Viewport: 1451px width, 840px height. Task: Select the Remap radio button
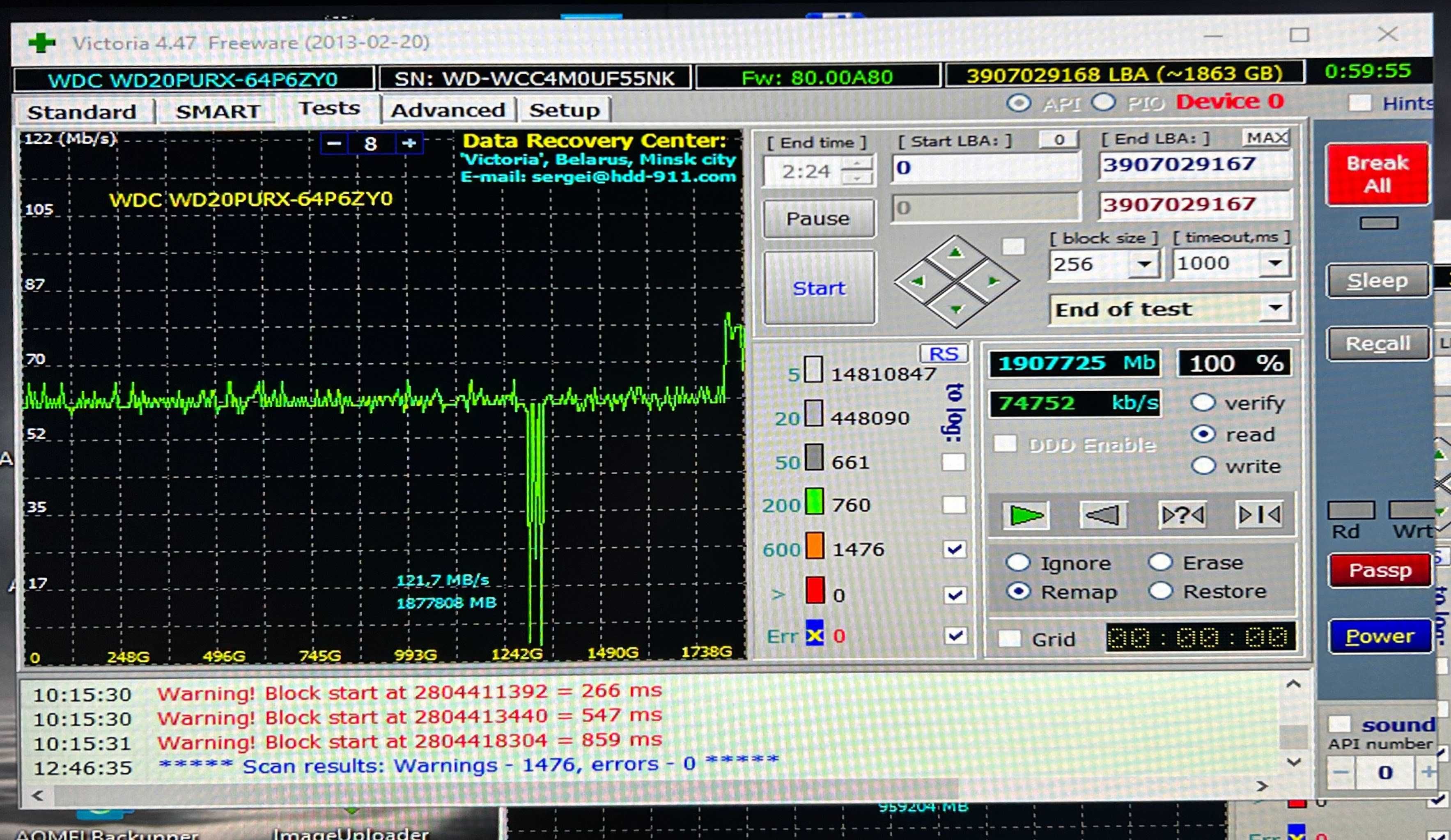click(x=1019, y=591)
